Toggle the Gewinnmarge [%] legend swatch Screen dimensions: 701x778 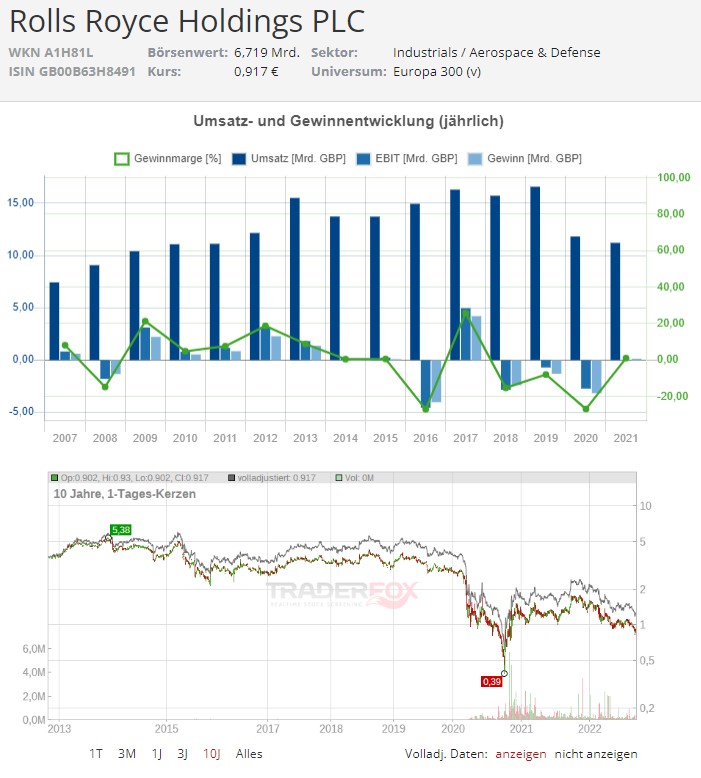click(122, 159)
